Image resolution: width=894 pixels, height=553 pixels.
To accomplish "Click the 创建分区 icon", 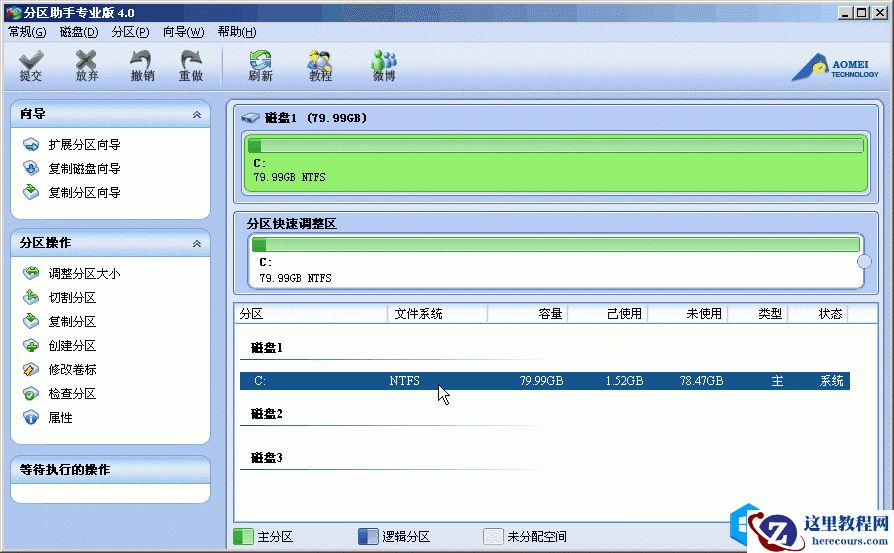I will tap(31, 345).
